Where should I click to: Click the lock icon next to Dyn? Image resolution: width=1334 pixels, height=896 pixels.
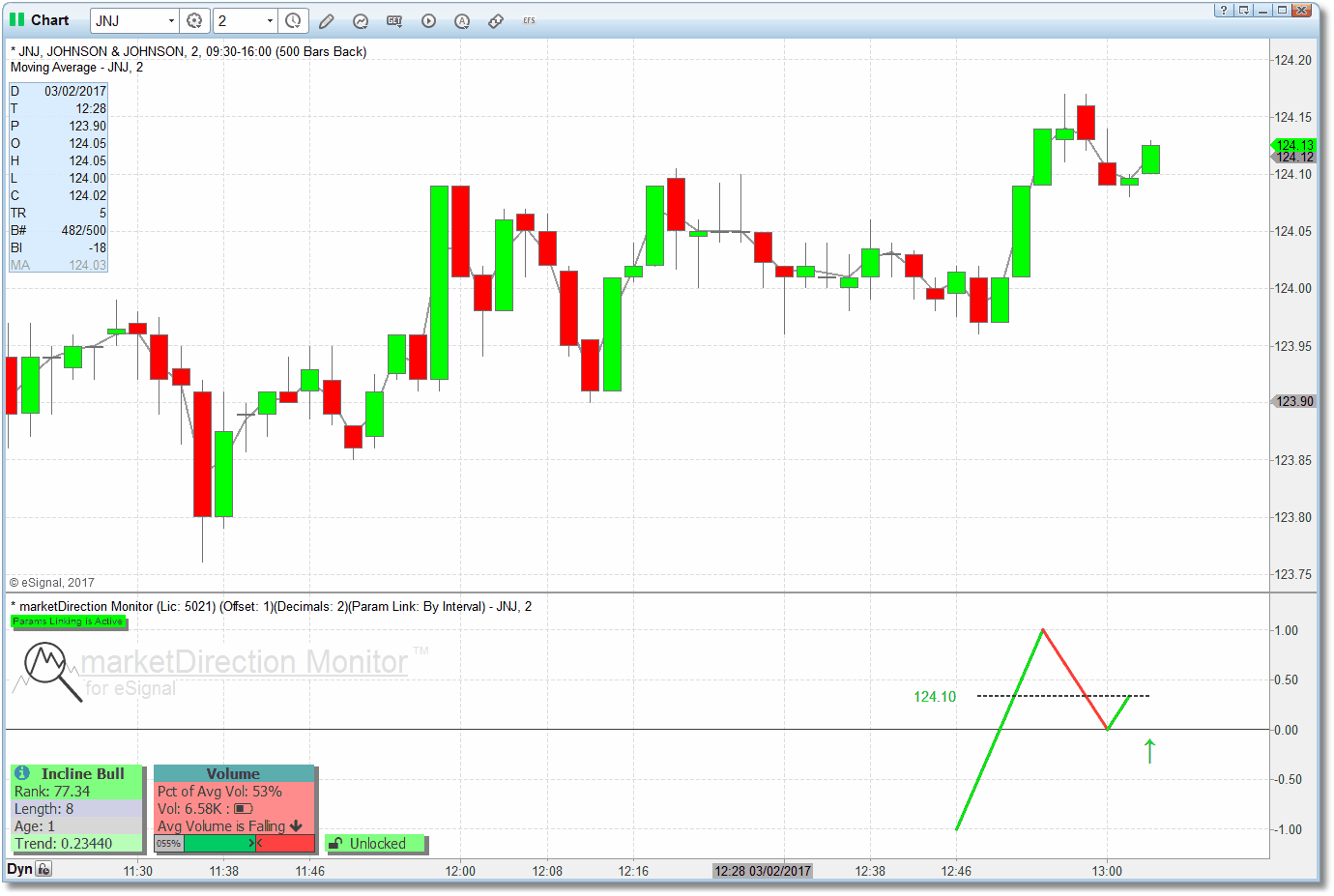[43, 869]
